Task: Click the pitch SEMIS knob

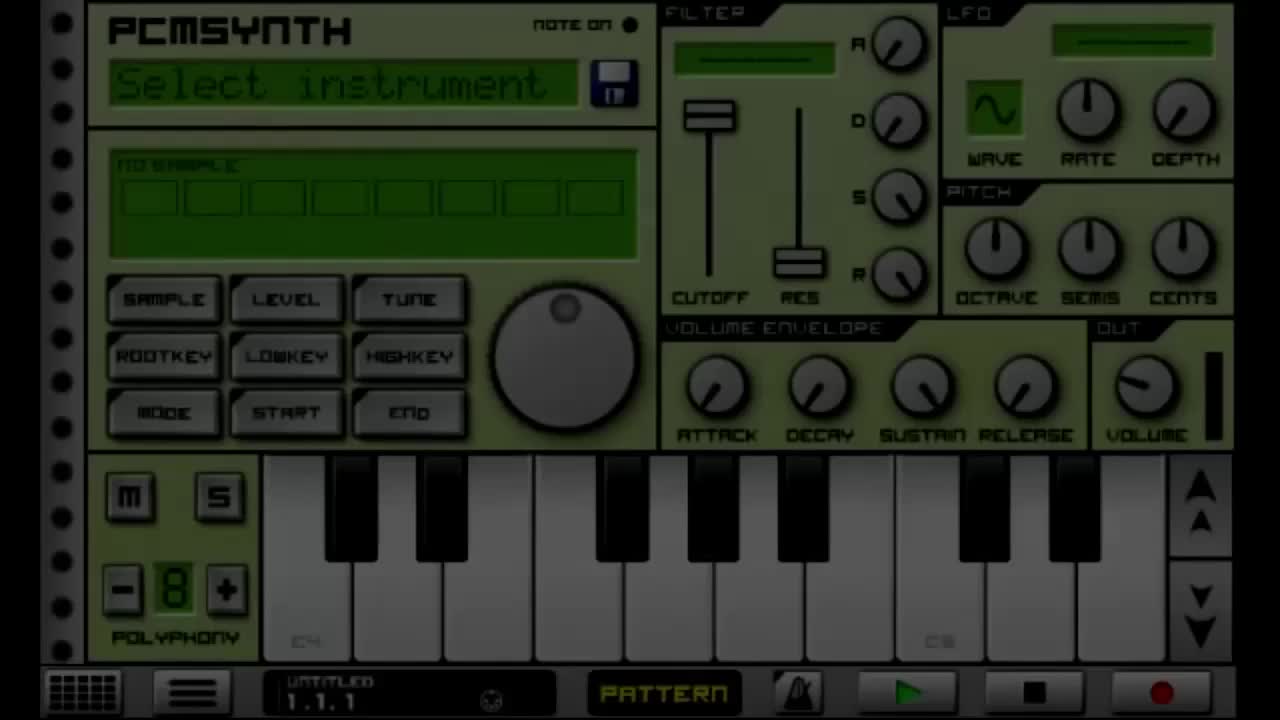Action: point(1089,249)
